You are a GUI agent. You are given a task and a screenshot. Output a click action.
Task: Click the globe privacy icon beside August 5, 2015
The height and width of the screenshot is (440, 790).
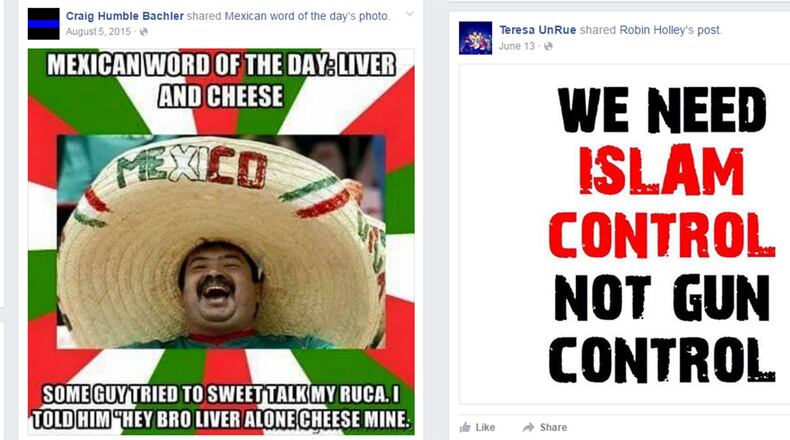pos(144,32)
